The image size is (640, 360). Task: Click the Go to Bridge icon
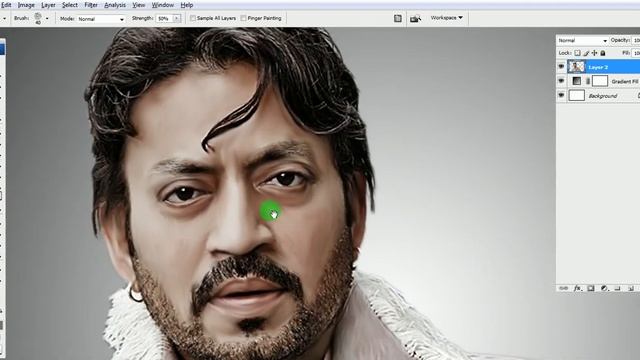pos(416,18)
